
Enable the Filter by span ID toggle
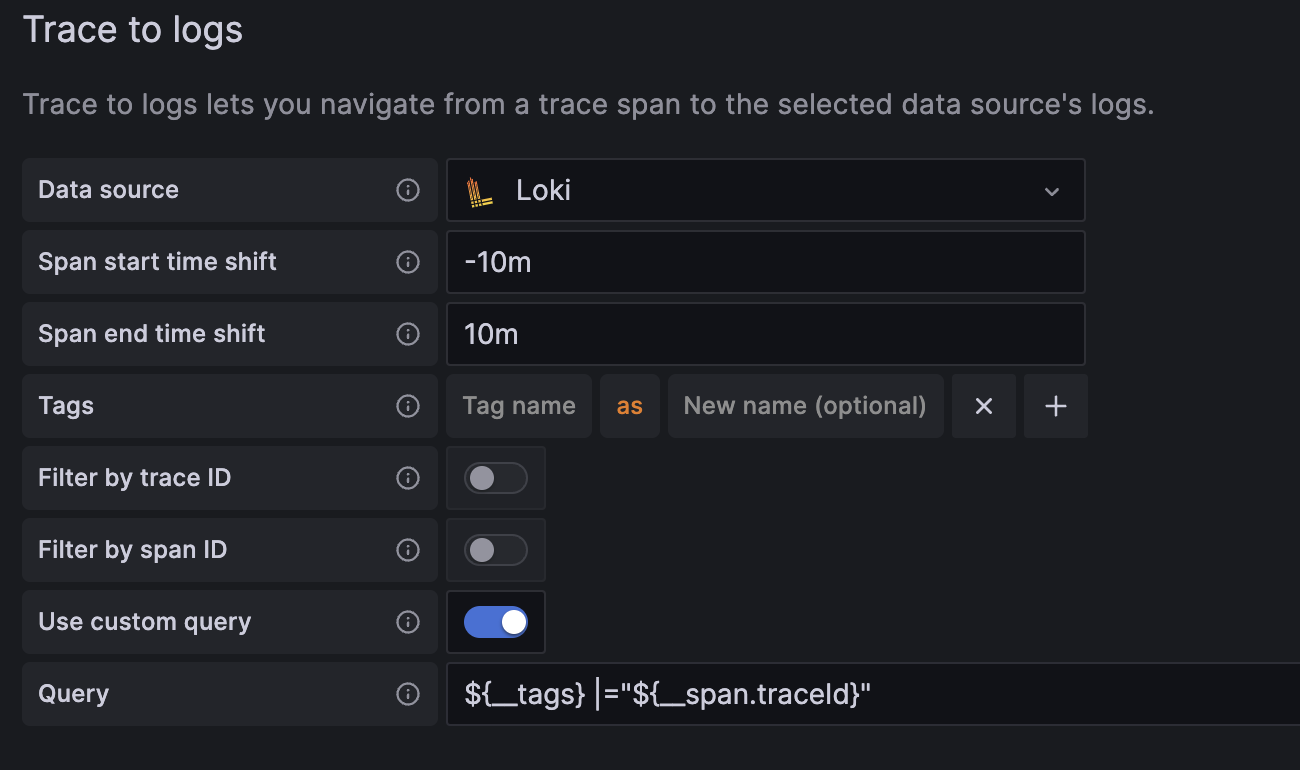(x=495, y=550)
